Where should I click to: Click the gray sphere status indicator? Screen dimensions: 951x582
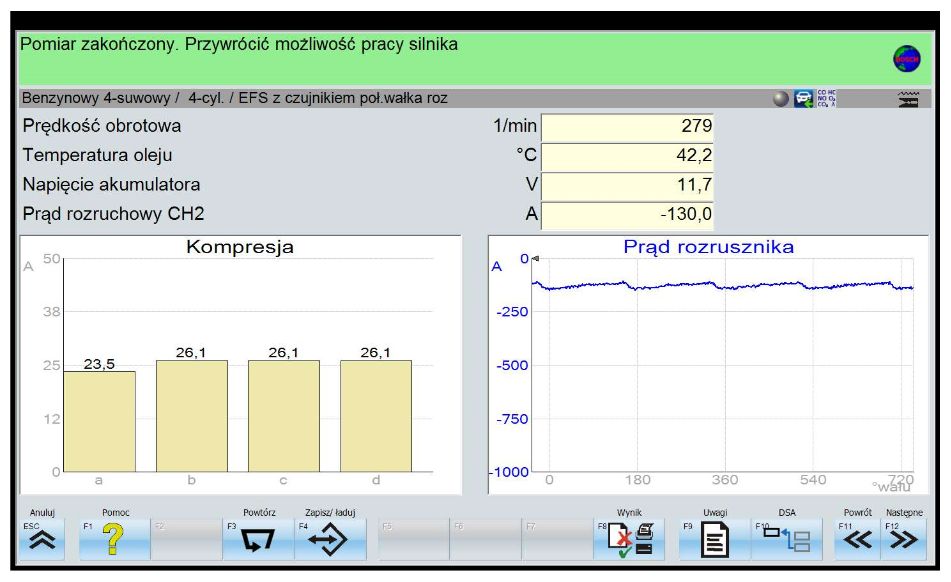tap(781, 99)
